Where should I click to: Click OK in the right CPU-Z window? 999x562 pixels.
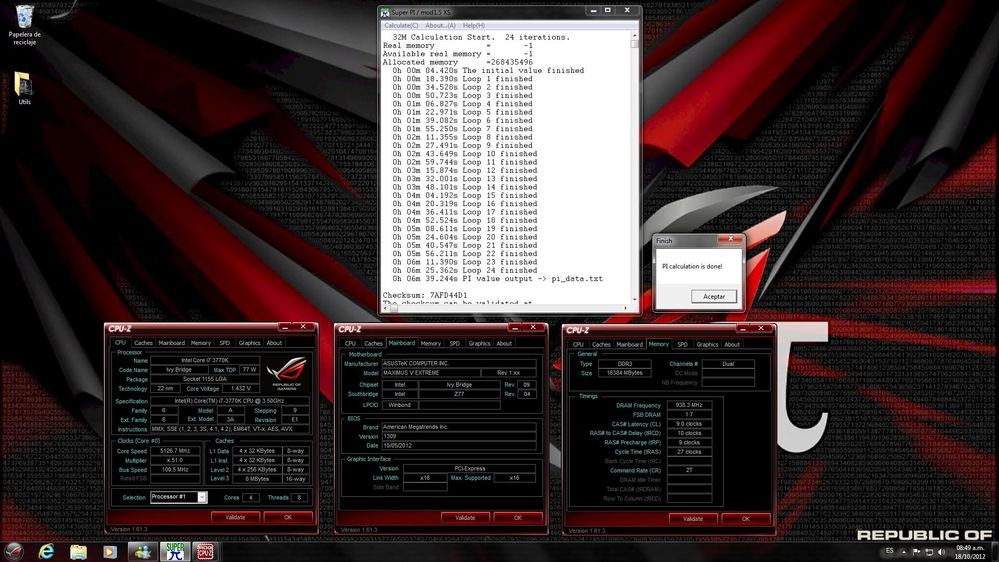pos(746,519)
